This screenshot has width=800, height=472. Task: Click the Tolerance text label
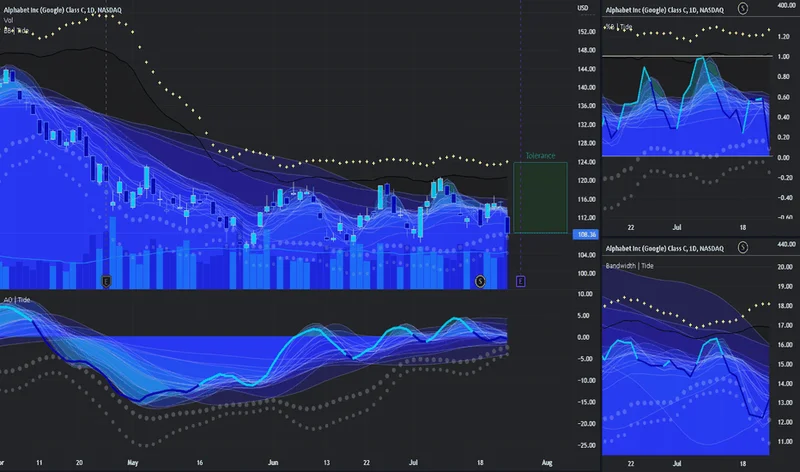(540, 157)
